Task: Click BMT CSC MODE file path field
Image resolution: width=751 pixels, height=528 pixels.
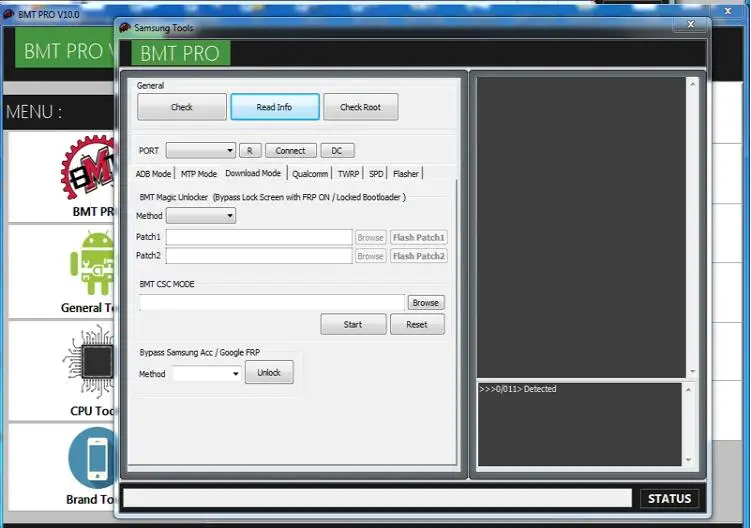Action: pyautogui.click(x=272, y=302)
